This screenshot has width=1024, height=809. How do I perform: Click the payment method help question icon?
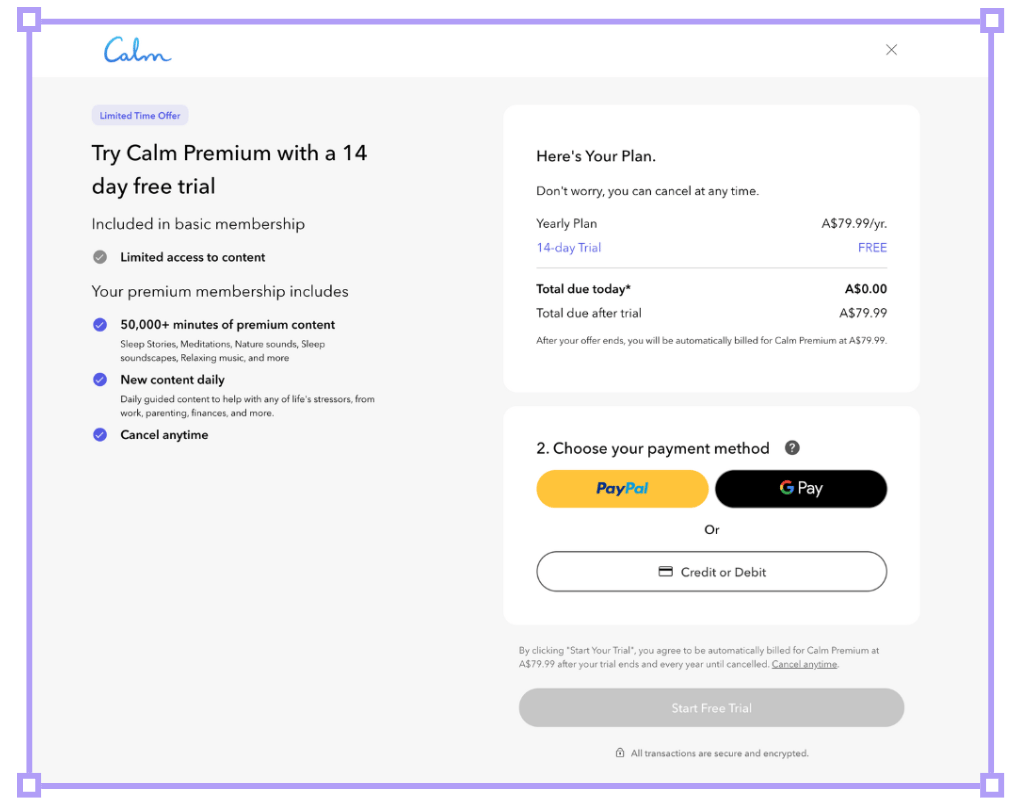tap(792, 448)
